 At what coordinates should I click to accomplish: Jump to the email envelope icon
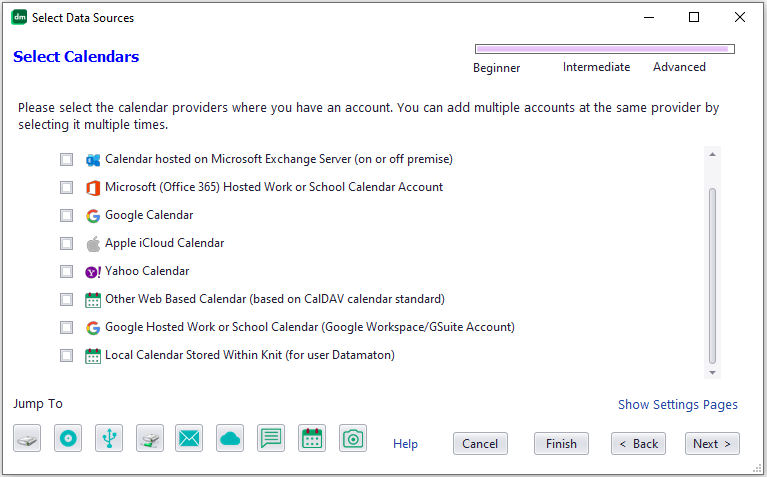[x=189, y=438]
